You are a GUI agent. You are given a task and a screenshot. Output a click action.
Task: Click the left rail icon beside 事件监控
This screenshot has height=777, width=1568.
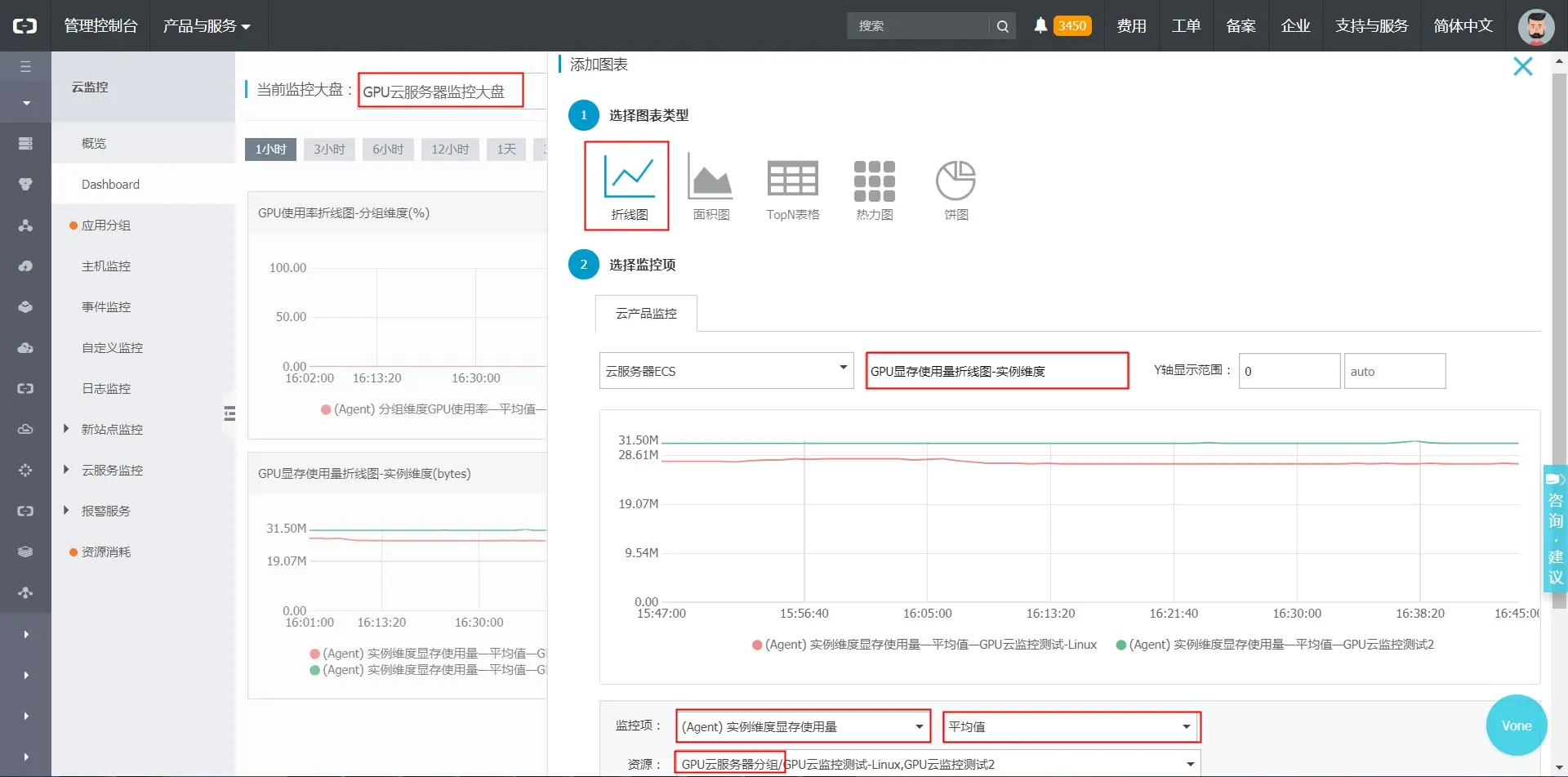(x=25, y=306)
